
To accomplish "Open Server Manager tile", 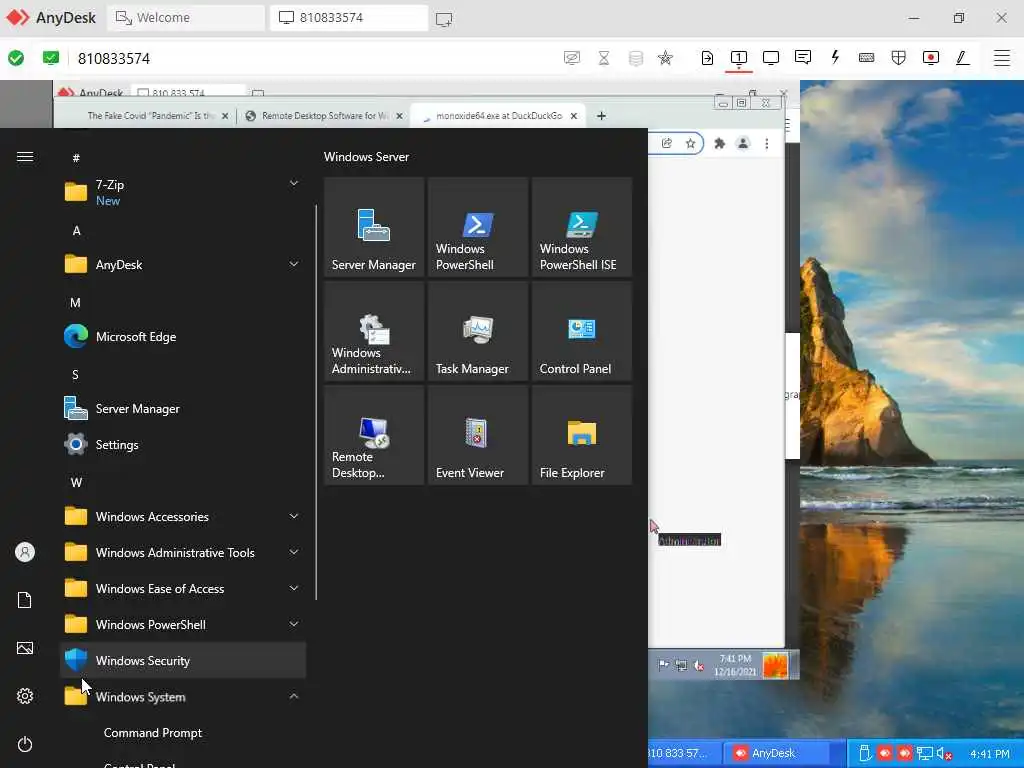I will pyautogui.click(x=374, y=227).
